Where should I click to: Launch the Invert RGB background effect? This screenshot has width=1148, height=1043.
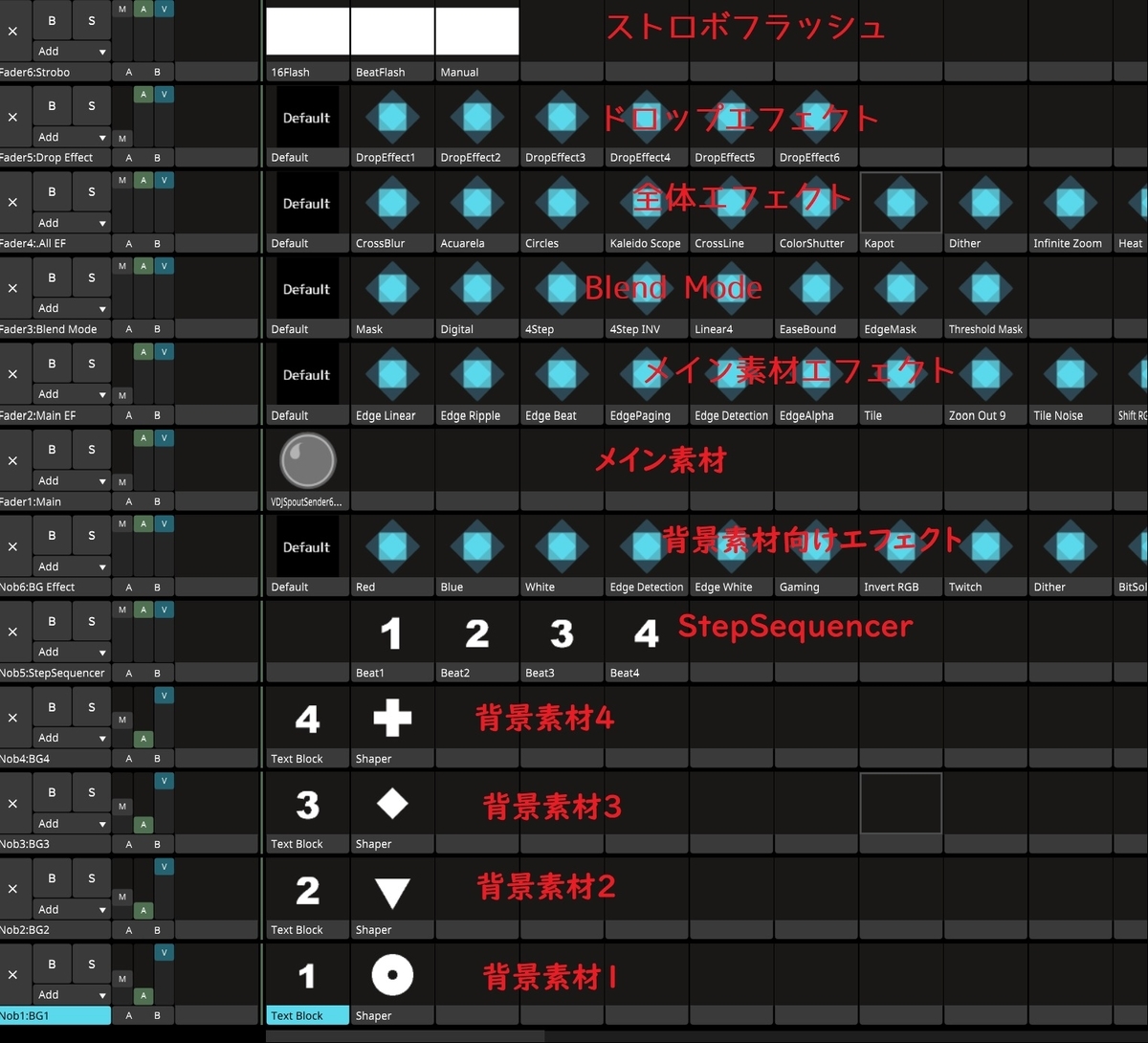pos(900,545)
